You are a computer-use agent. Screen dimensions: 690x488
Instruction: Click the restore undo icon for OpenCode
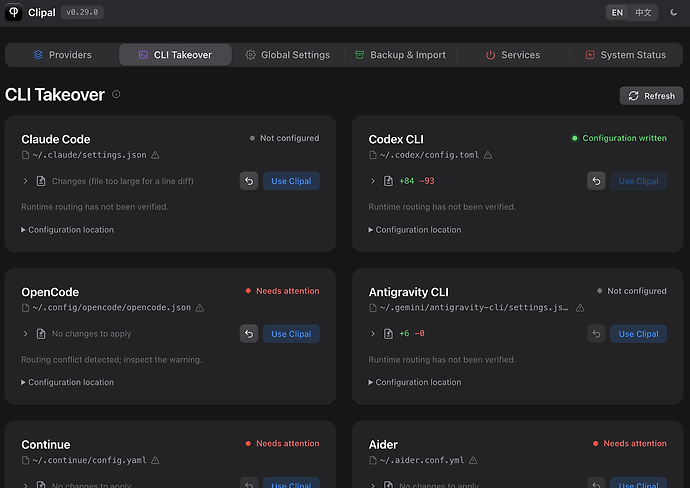coord(249,334)
